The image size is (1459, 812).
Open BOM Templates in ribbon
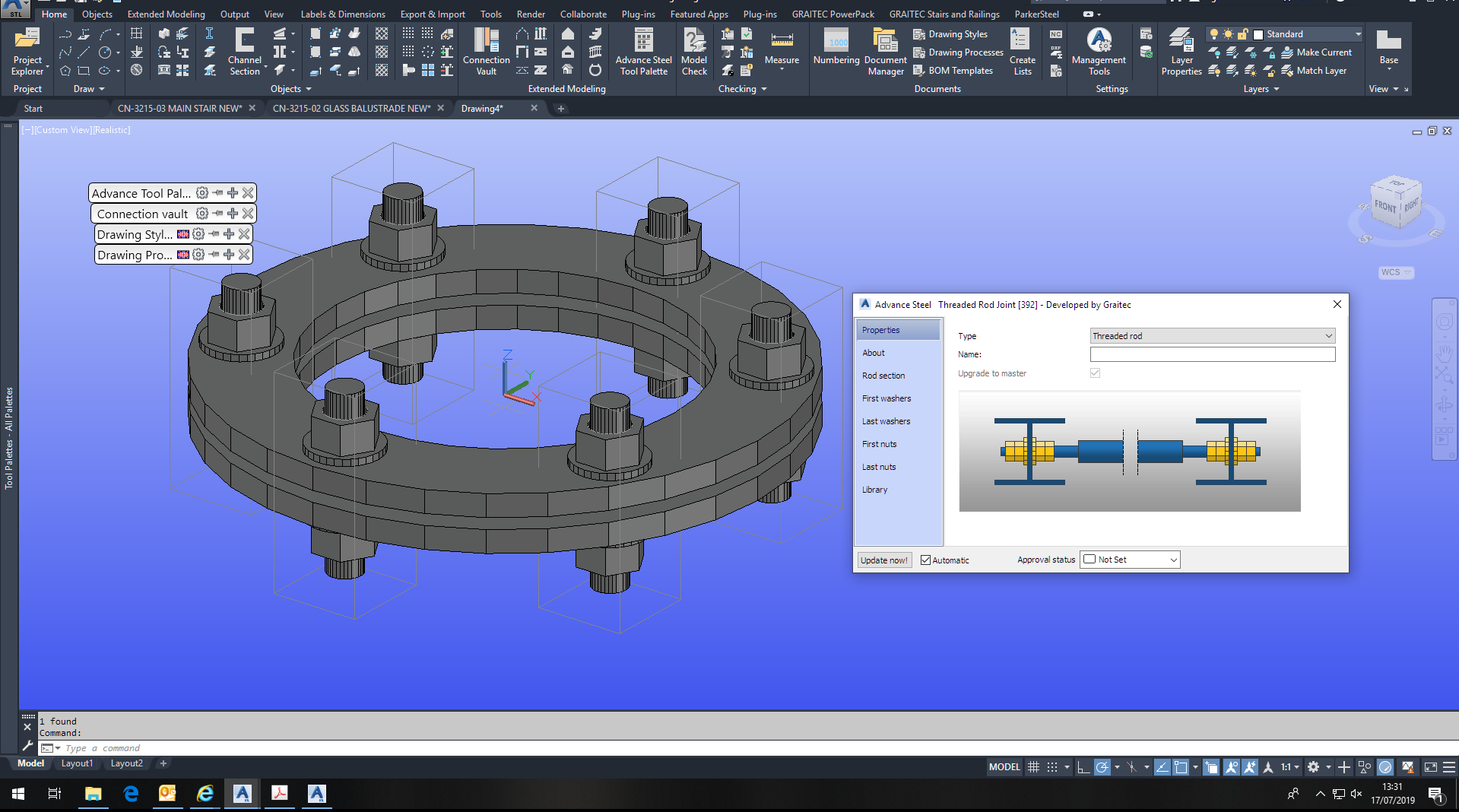click(953, 71)
